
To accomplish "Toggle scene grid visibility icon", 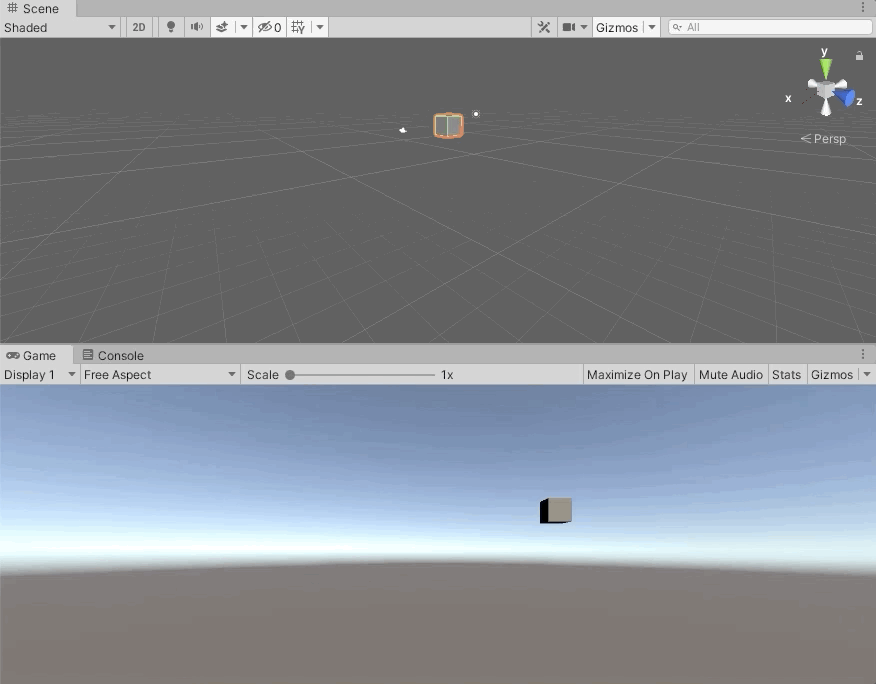I will [x=298, y=27].
